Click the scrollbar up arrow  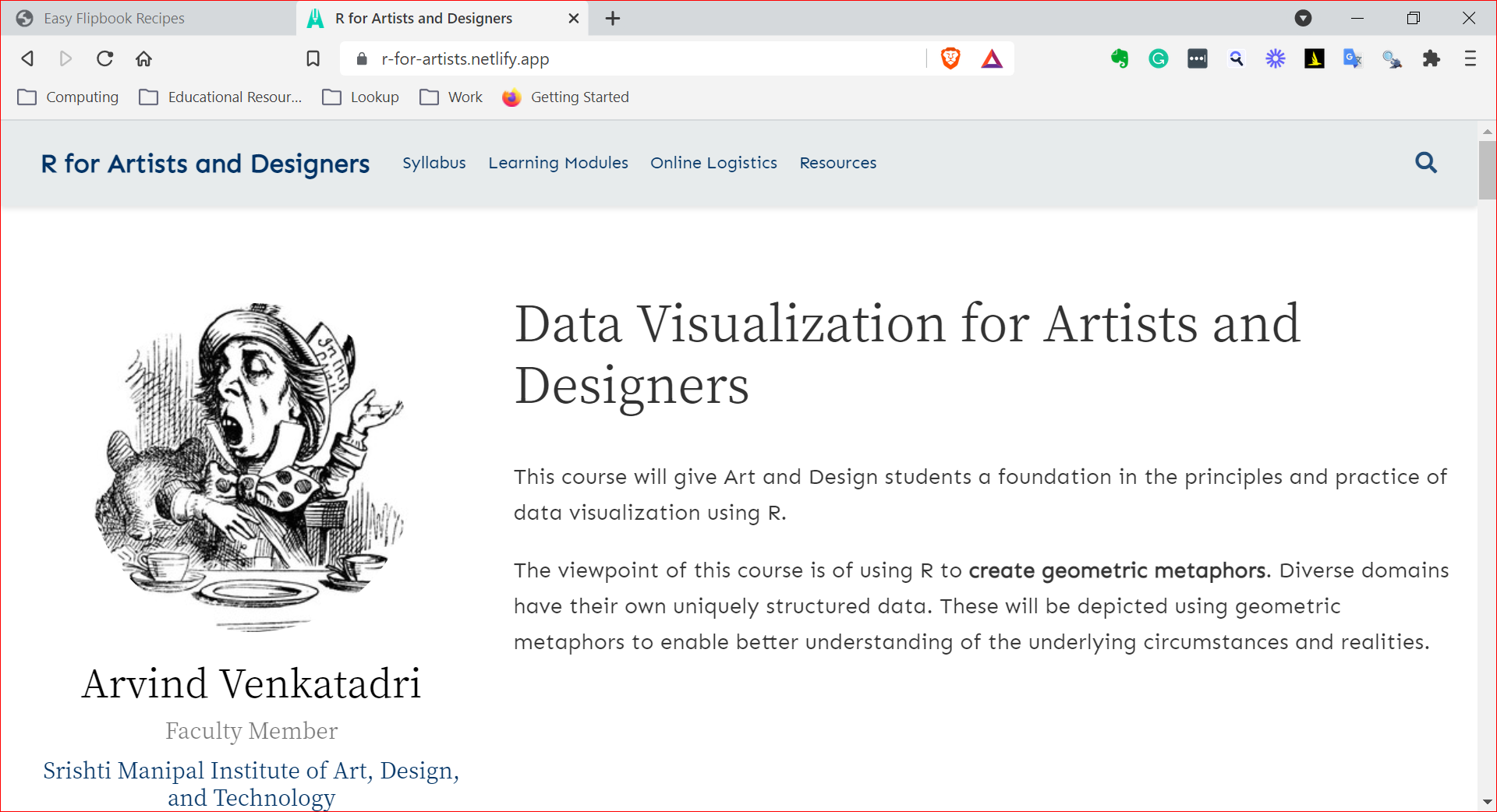[x=1487, y=131]
